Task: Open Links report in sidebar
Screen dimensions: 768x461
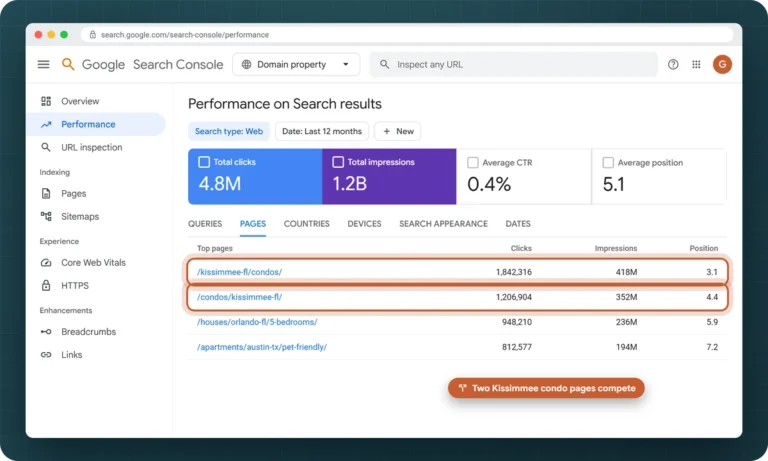Action: (x=72, y=355)
